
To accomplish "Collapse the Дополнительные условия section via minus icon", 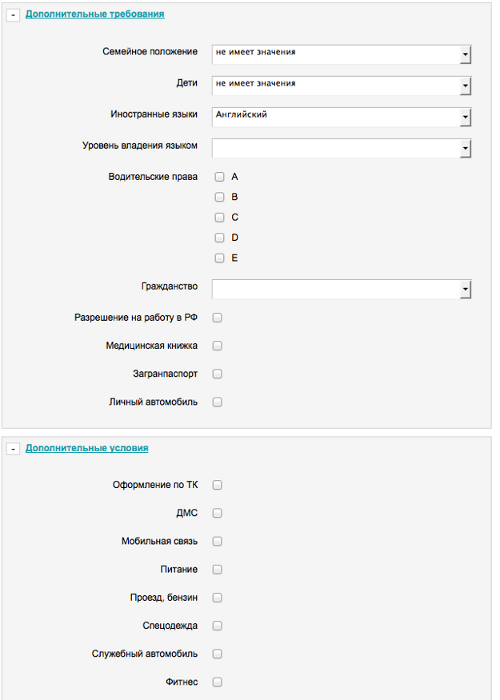I will click(13, 449).
